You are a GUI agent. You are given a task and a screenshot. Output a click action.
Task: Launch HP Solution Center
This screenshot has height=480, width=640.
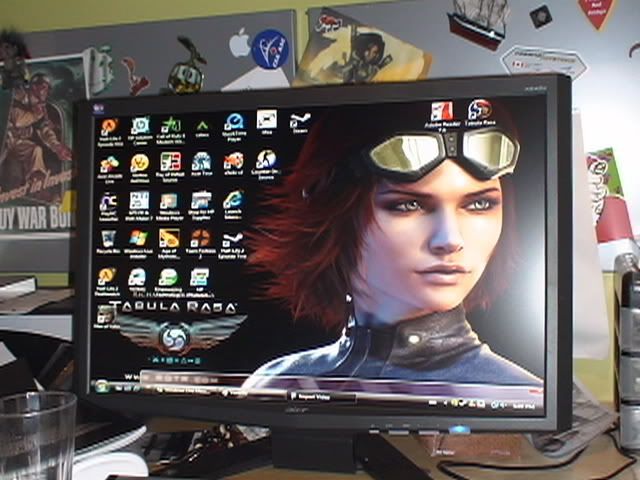pyautogui.click(x=140, y=131)
